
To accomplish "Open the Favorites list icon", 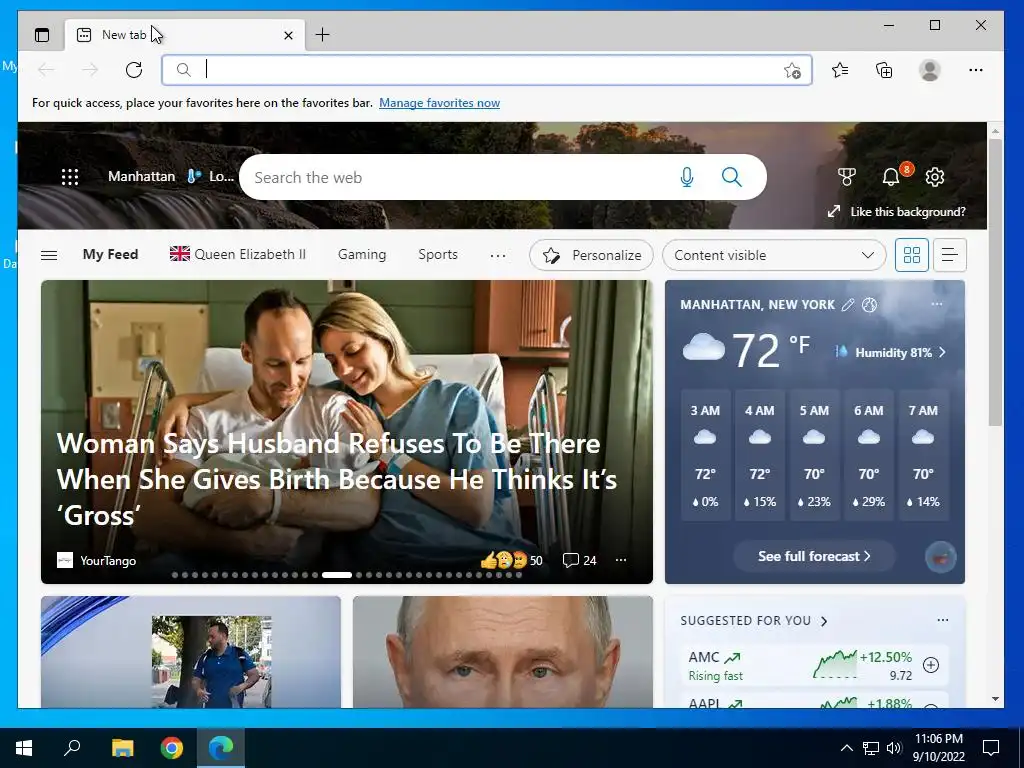I will 840,70.
